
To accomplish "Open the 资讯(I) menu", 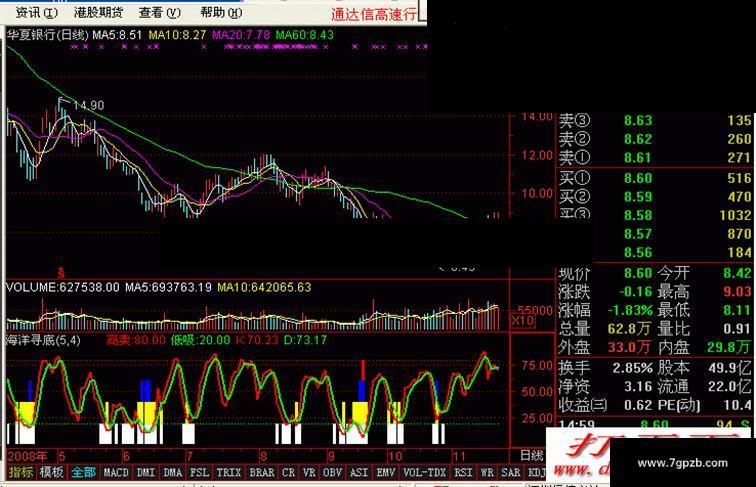I will (x=37, y=13).
